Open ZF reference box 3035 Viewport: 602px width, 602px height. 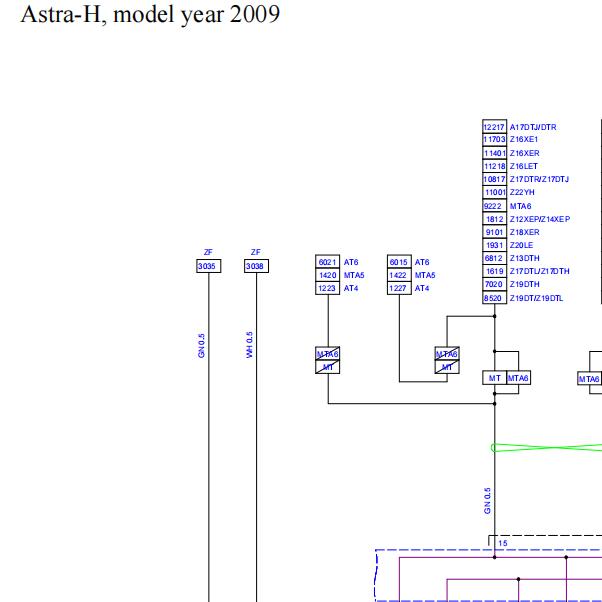(x=208, y=266)
